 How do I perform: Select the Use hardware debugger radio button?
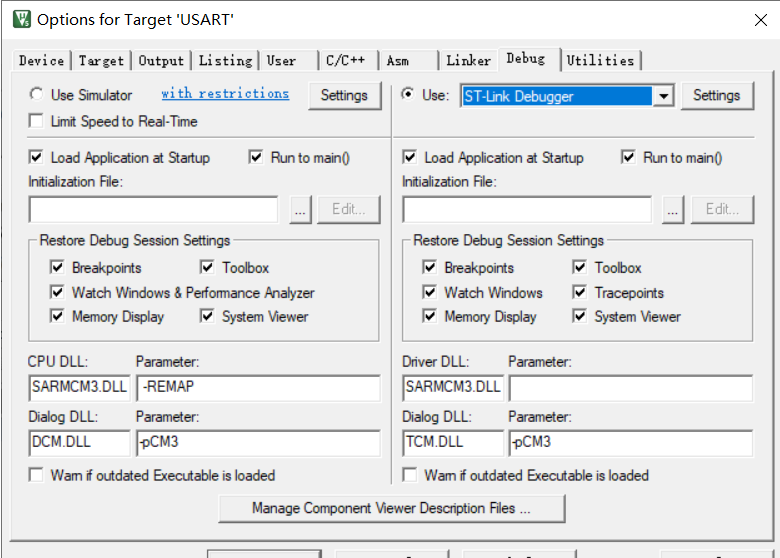coord(408,93)
